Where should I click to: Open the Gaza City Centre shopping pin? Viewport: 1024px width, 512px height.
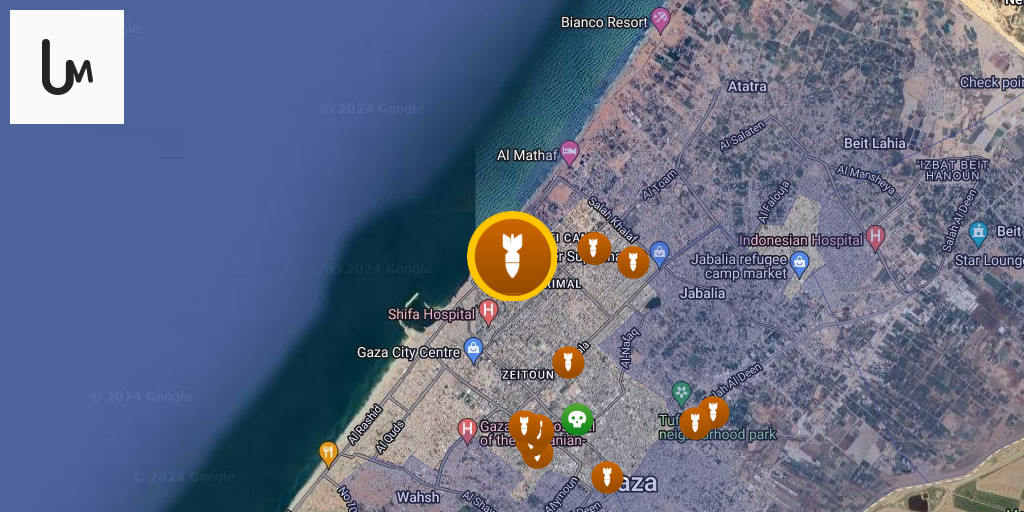coord(473,351)
